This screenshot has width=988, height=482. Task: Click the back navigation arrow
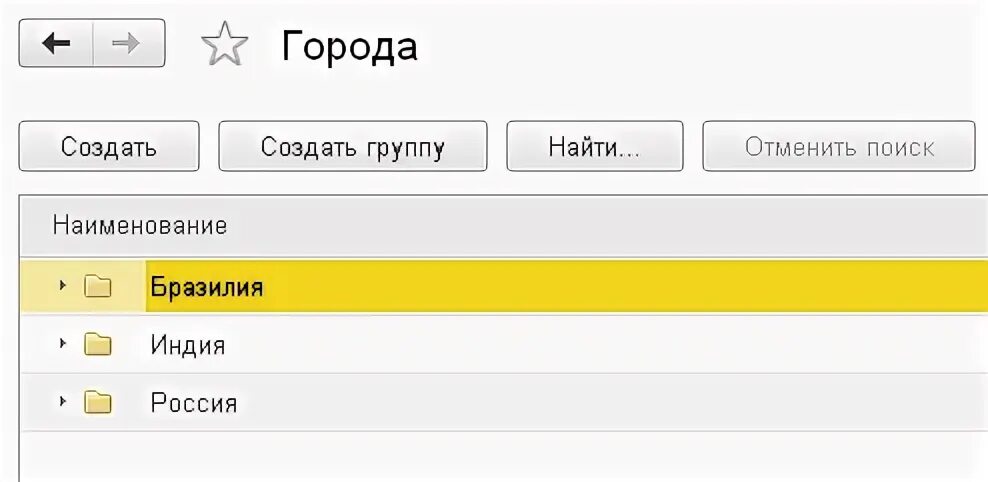(x=56, y=45)
